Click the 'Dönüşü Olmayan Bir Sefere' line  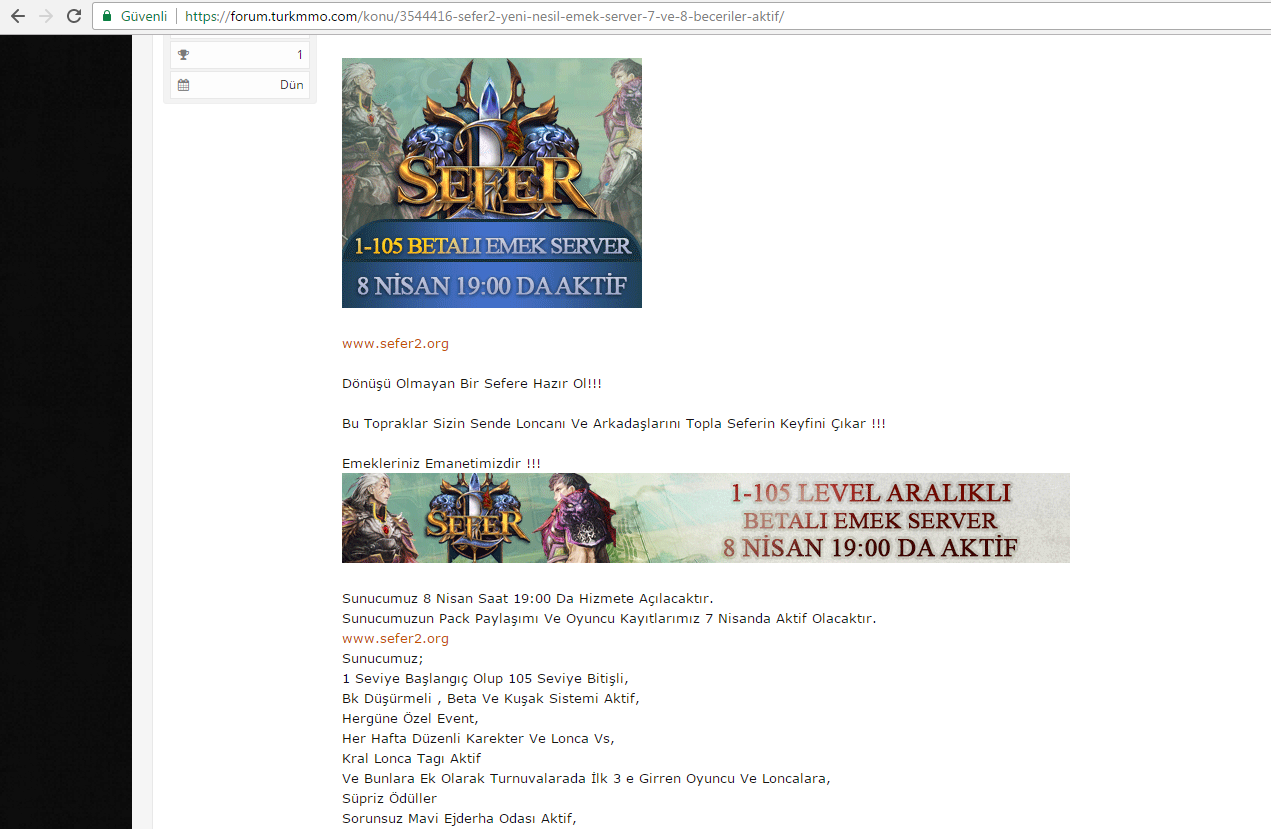pos(472,383)
